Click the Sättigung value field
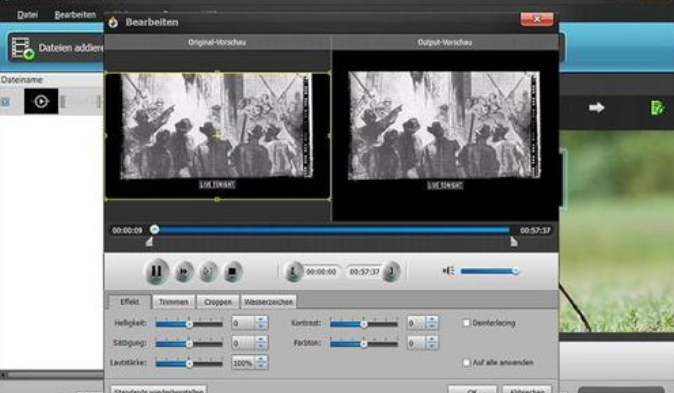Viewport: 674px width, 393px height. [x=243, y=343]
